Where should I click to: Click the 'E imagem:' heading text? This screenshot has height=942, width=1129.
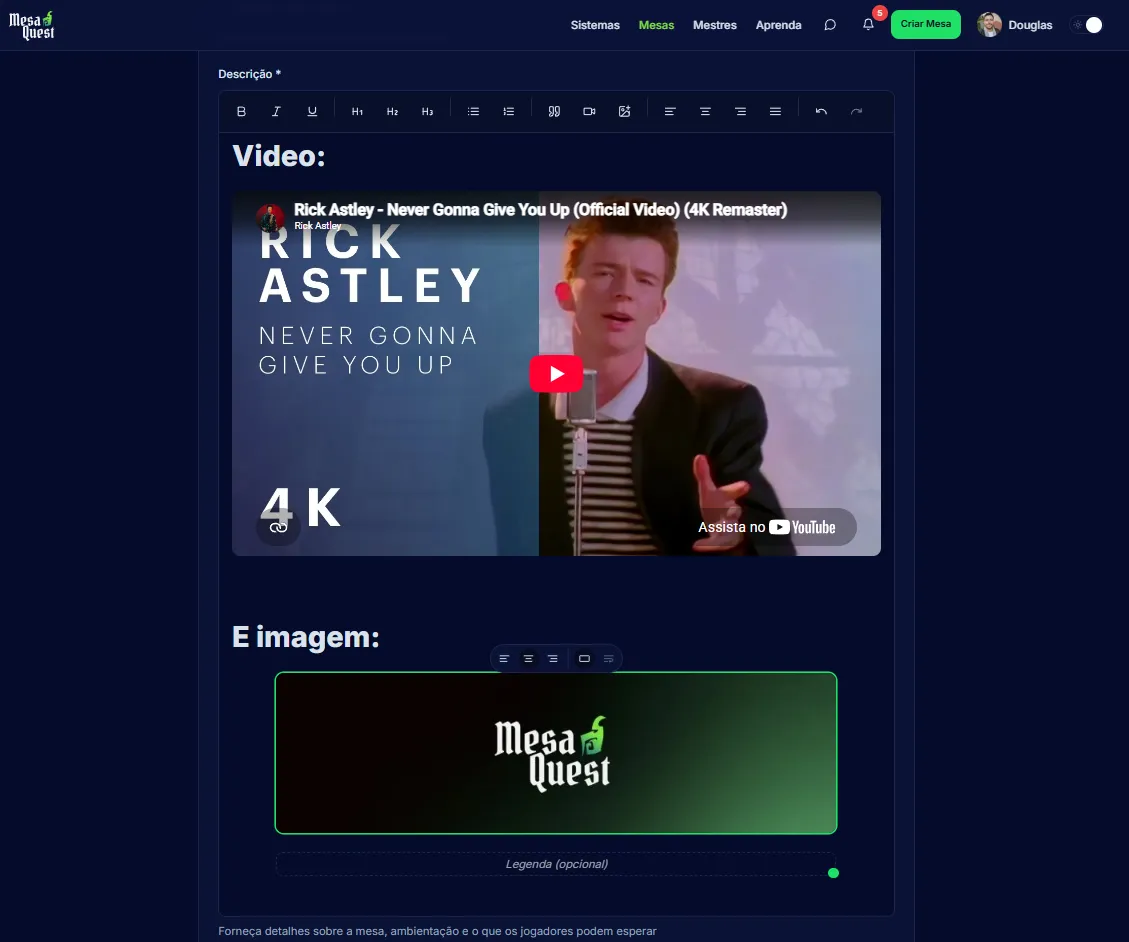305,637
